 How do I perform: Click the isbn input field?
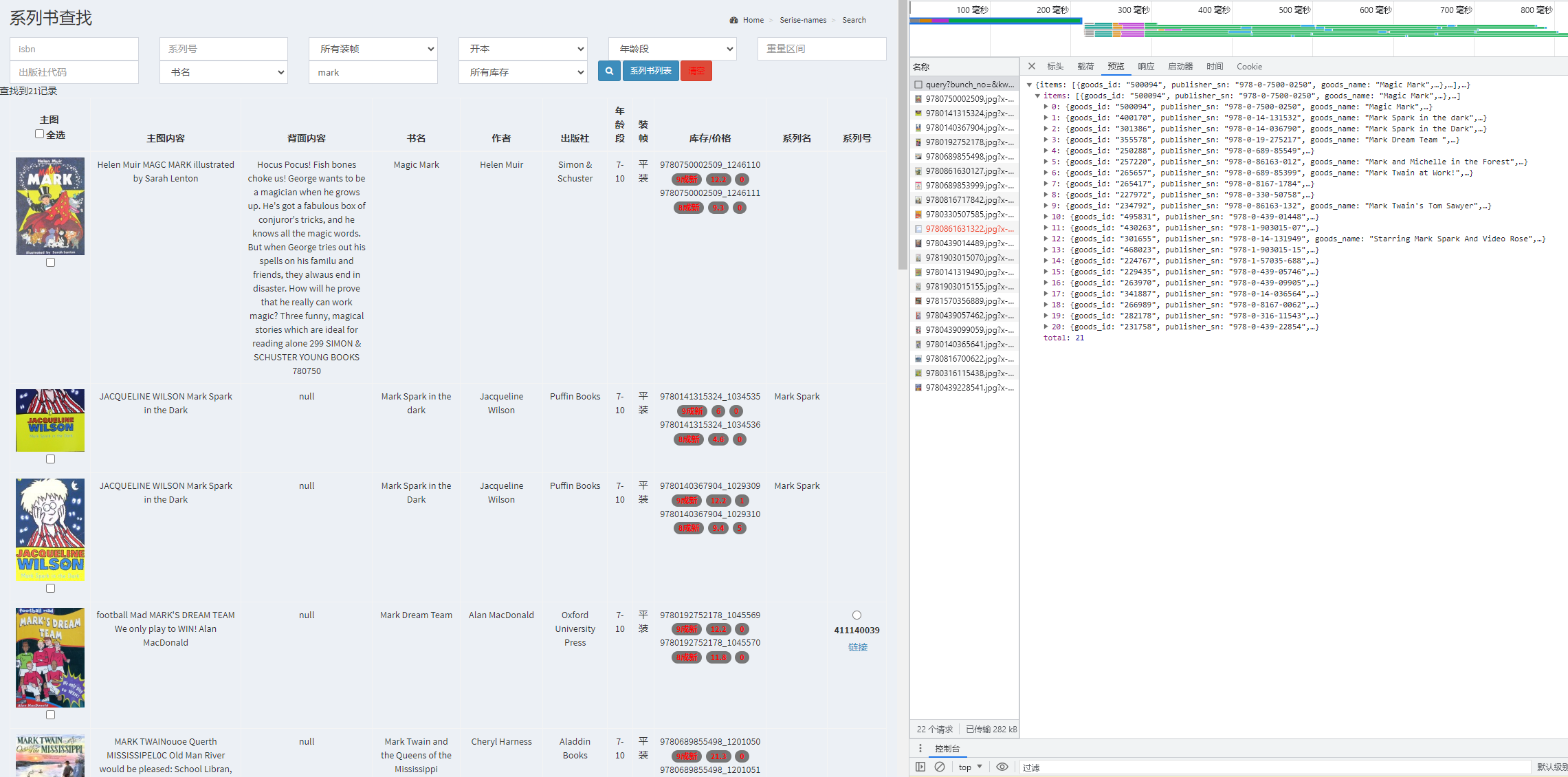74,49
